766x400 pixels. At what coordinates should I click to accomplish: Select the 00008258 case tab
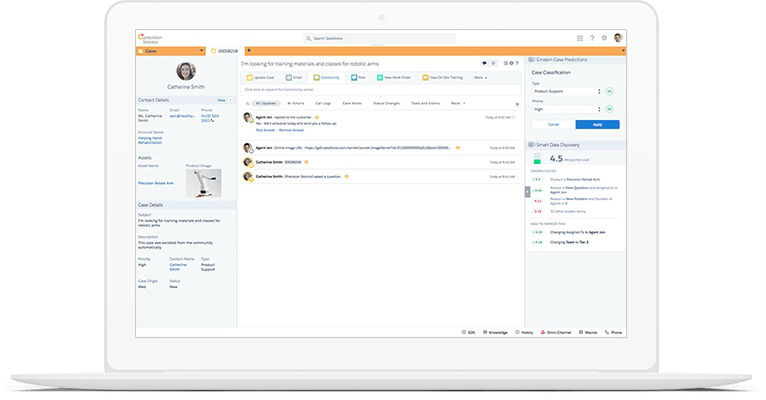226,50
